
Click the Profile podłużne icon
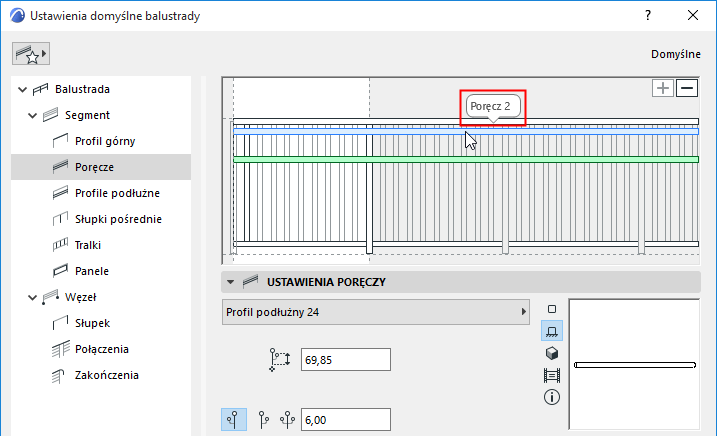coord(60,193)
